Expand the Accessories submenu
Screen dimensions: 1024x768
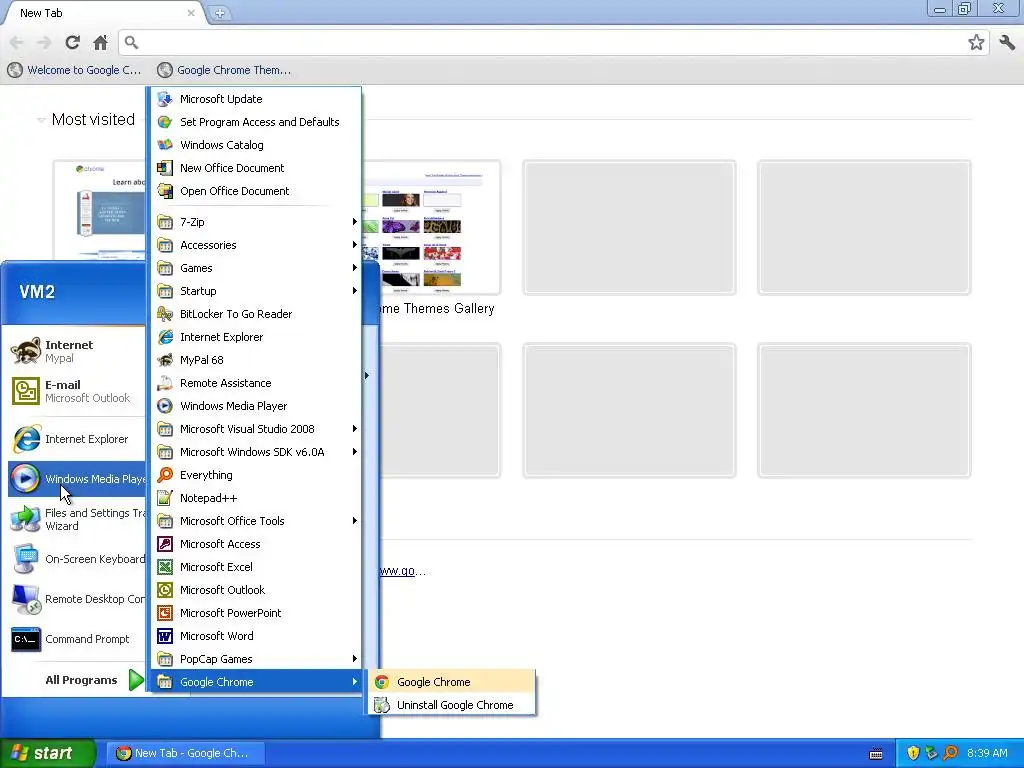click(x=256, y=245)
